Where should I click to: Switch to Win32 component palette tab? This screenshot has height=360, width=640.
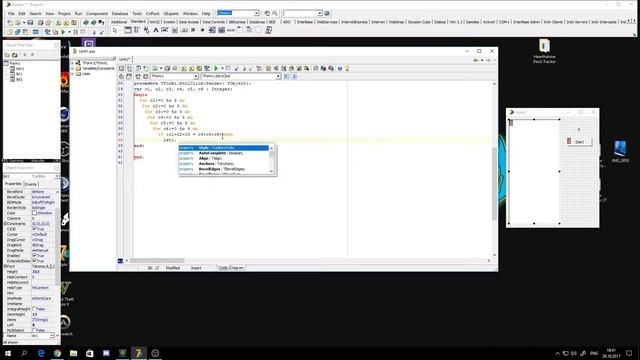click(x=154, y=22)
